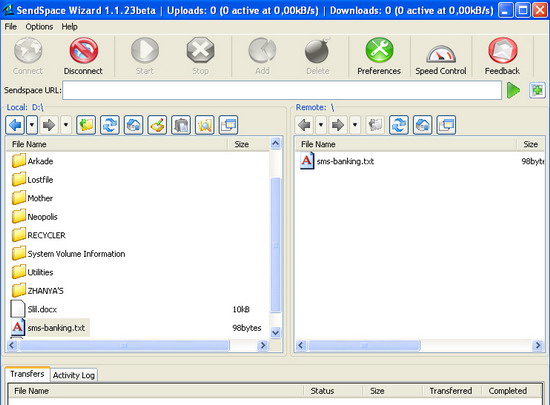Screen dimensions: 550x405
Task: Go up one folder in Local pane
Action: click(86, 125)
